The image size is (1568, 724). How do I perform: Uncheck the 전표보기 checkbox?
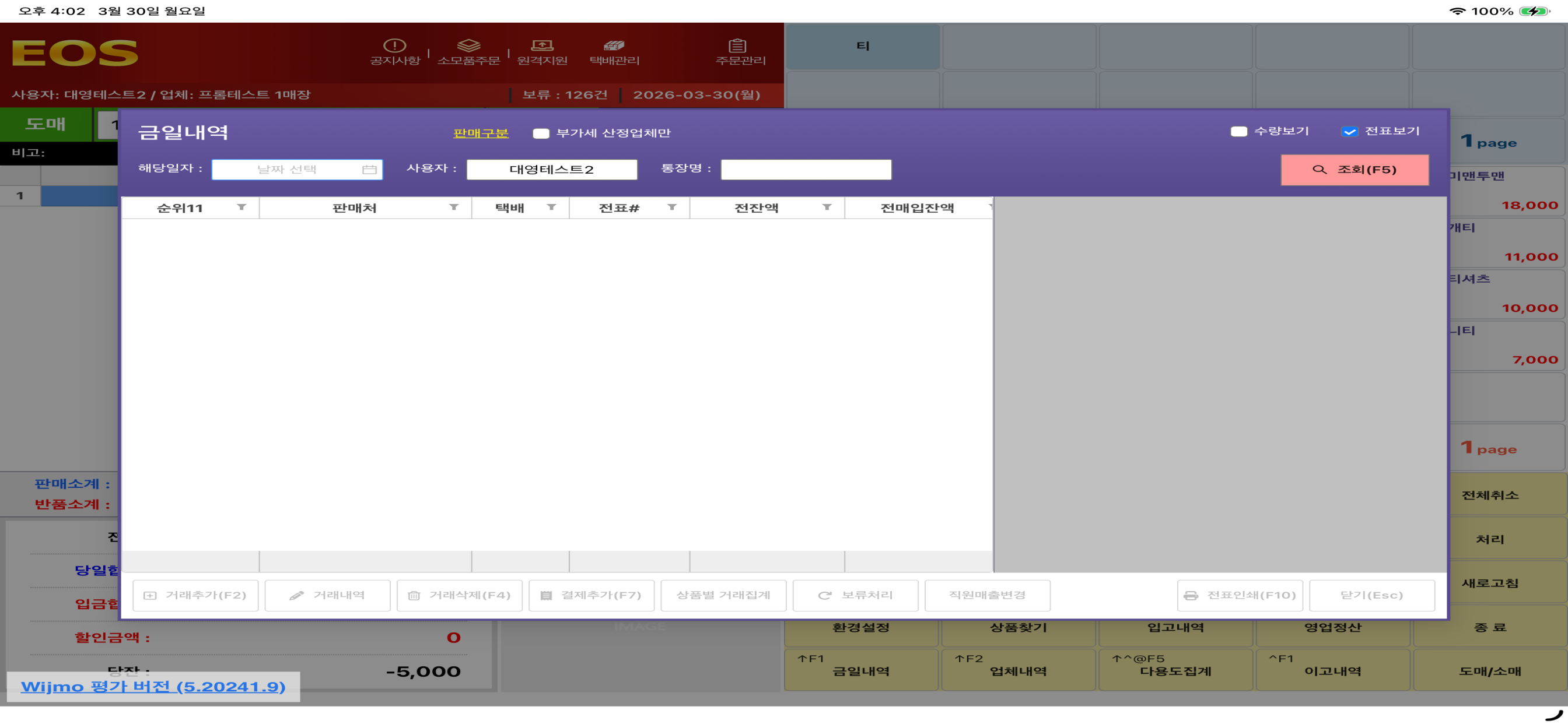point(1349,131)
